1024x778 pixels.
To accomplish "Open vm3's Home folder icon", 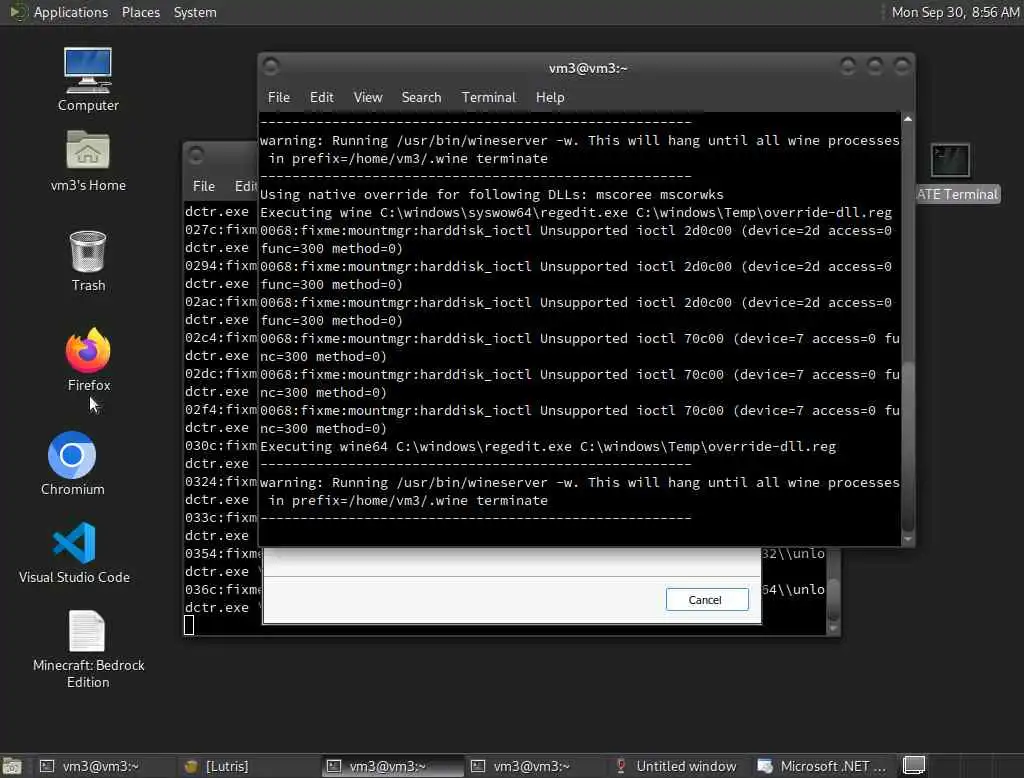I will point(88,161).
